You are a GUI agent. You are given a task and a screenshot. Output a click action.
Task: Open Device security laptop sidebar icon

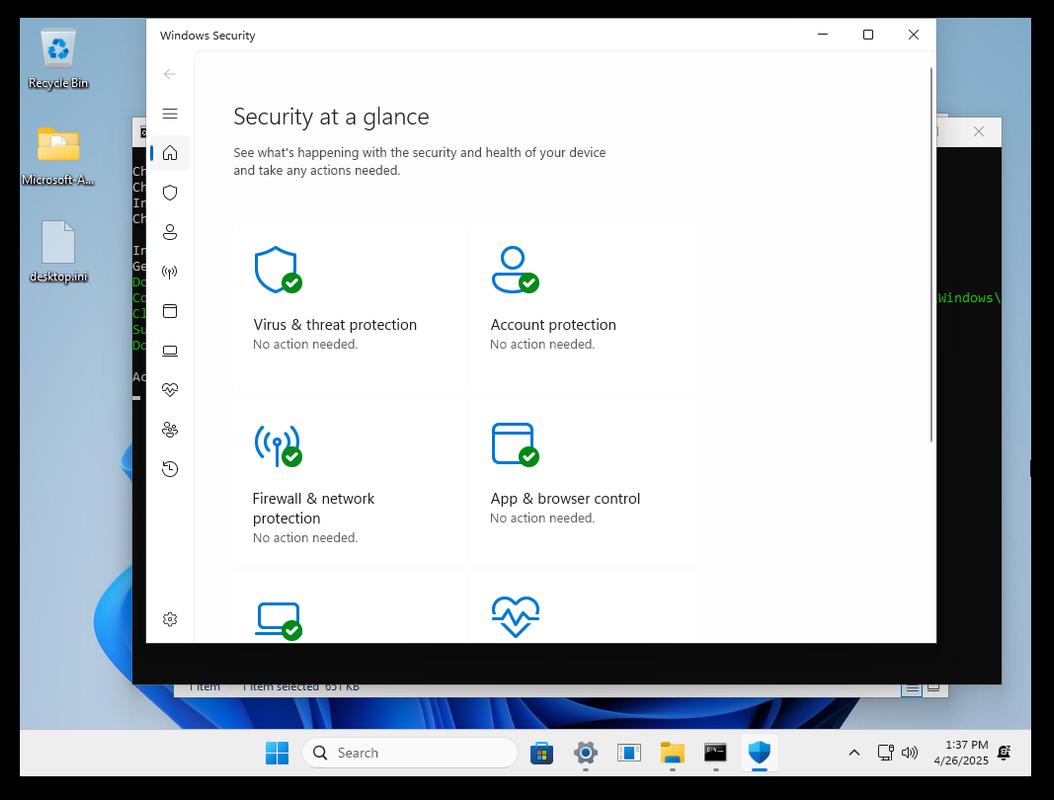click(170, 351)
